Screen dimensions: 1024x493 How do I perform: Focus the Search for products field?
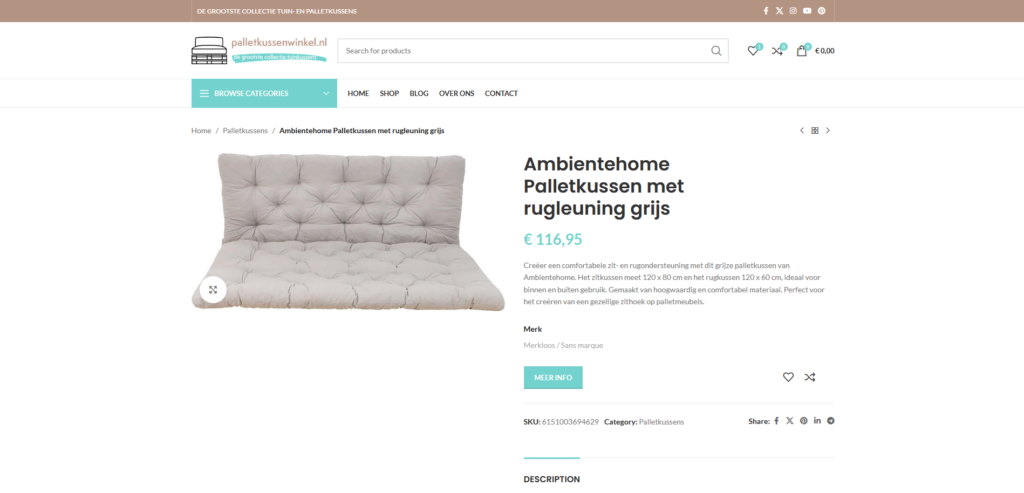522,51
